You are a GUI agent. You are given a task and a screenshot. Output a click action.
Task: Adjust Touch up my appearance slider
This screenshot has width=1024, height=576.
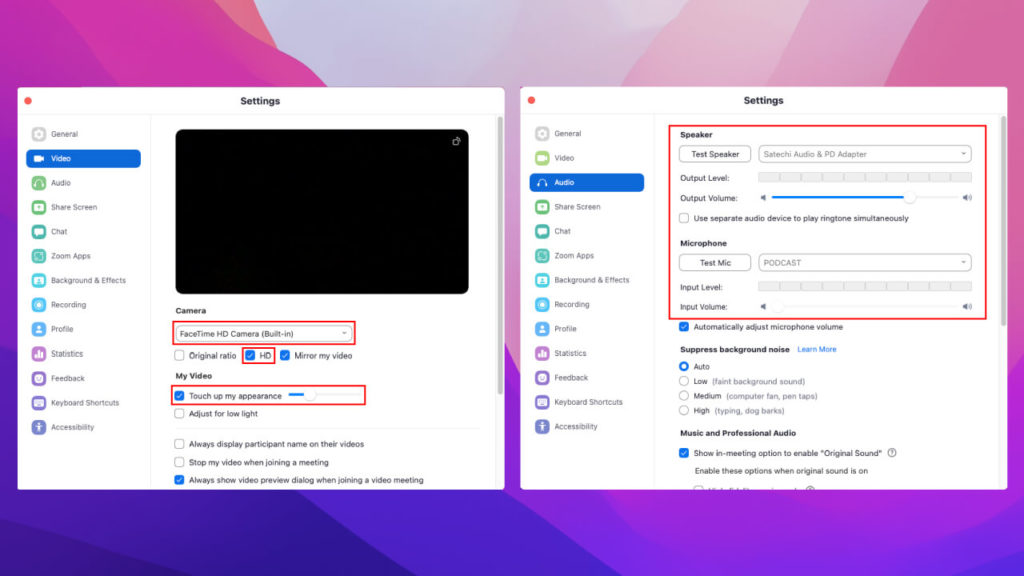tap(325, 395)
